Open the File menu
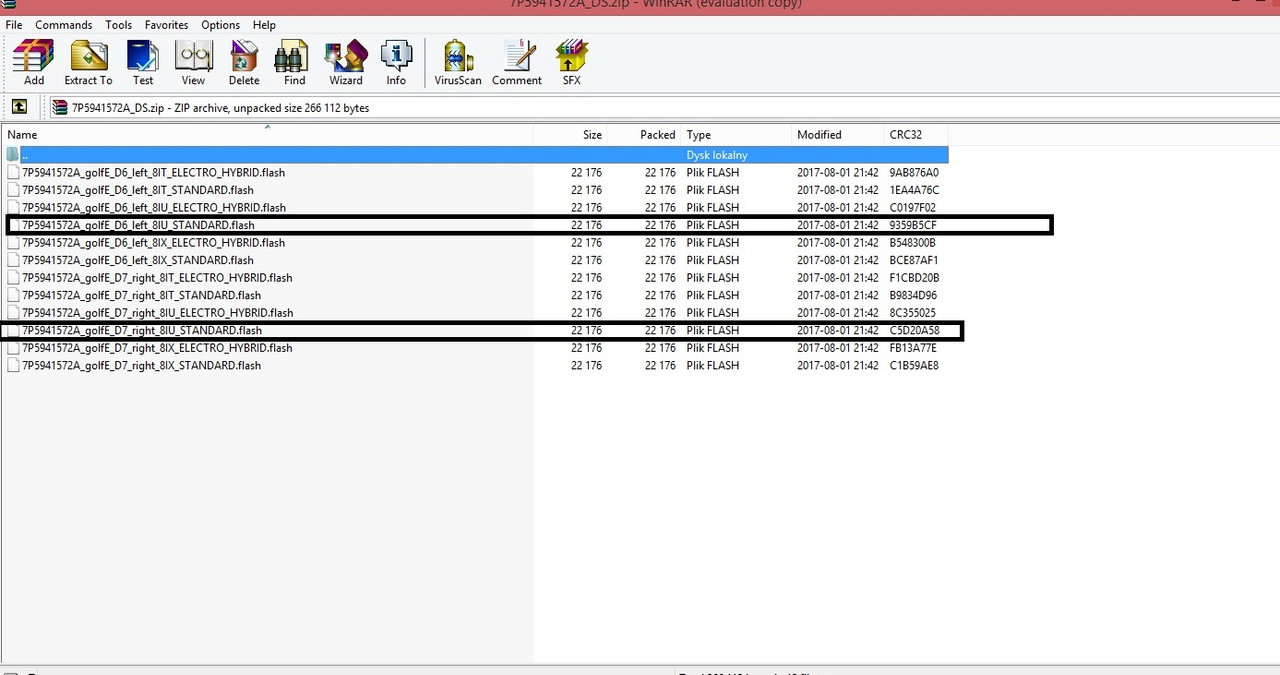1280x675 pixels. click(x=14, y=25)
